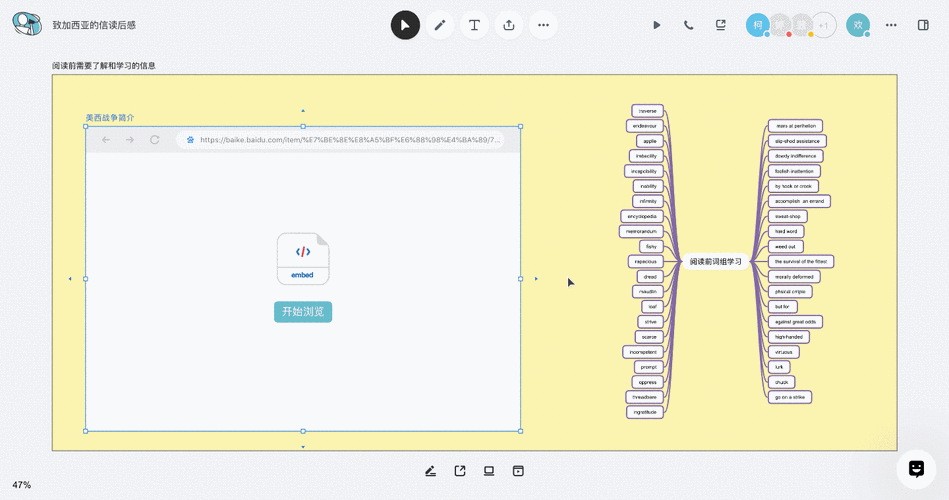This screenshot has width=949, height=500.
Task: Go back in embedded browser
Action: point(106,140)
